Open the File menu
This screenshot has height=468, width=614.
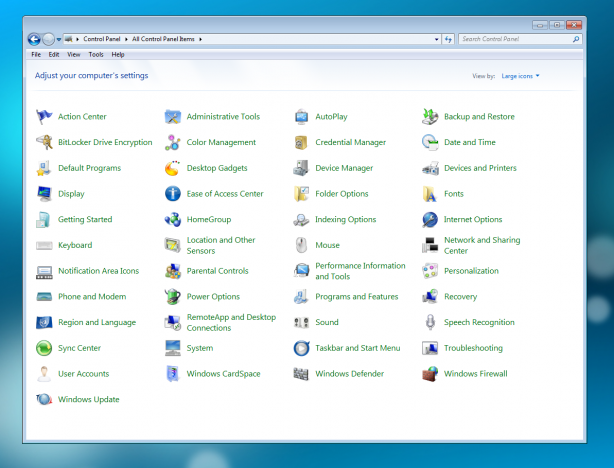click(x=36, y=54)
